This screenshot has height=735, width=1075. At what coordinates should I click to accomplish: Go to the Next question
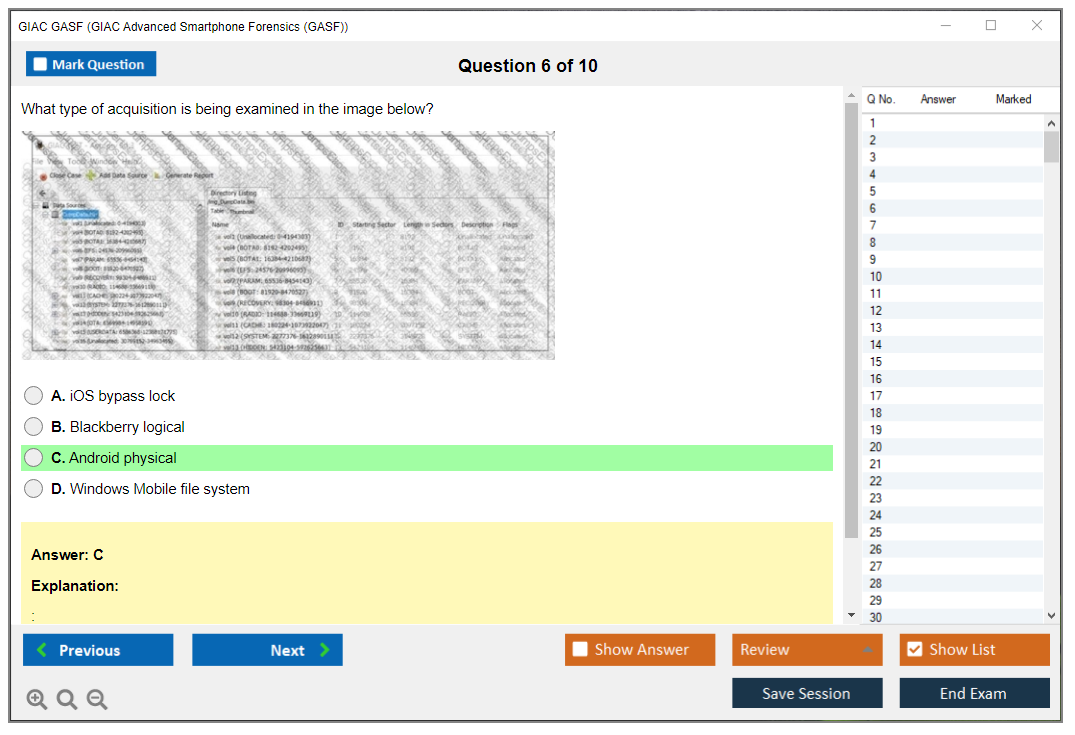(267, 650)
